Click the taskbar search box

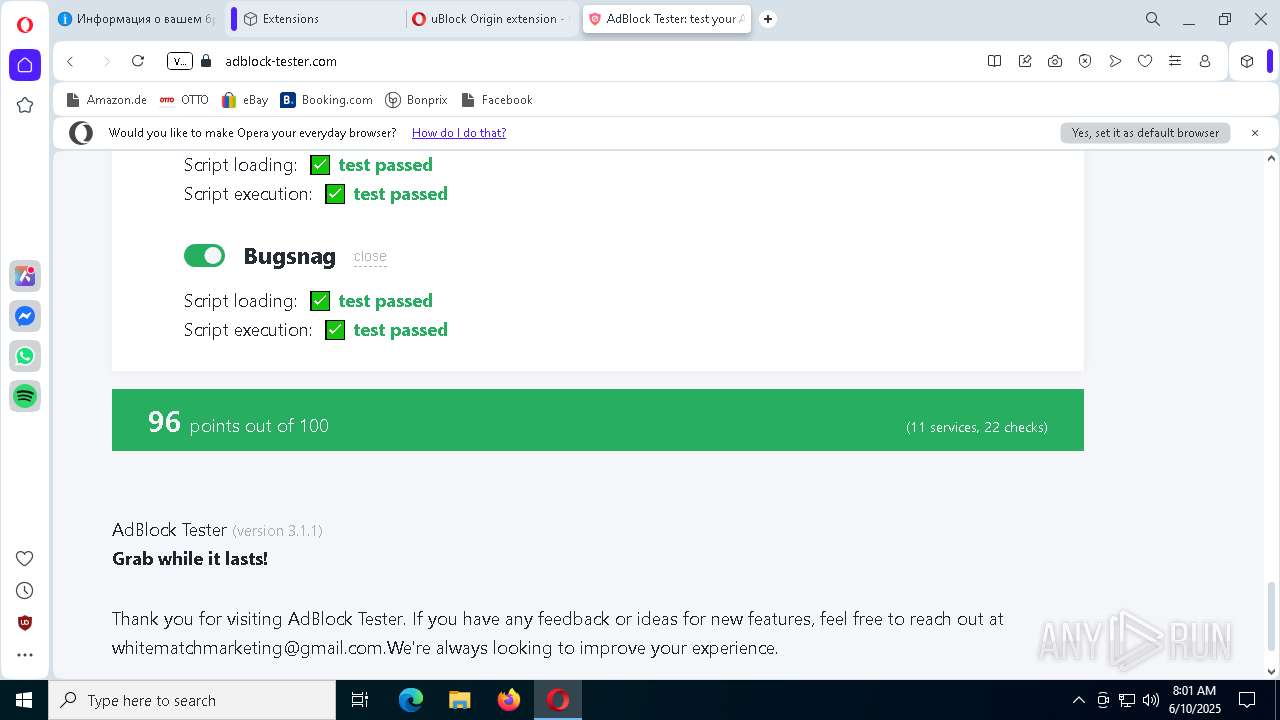[x=192, y=700]
